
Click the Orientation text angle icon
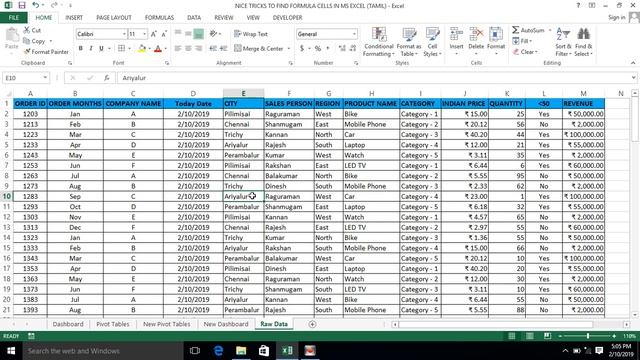pos(213,34)
